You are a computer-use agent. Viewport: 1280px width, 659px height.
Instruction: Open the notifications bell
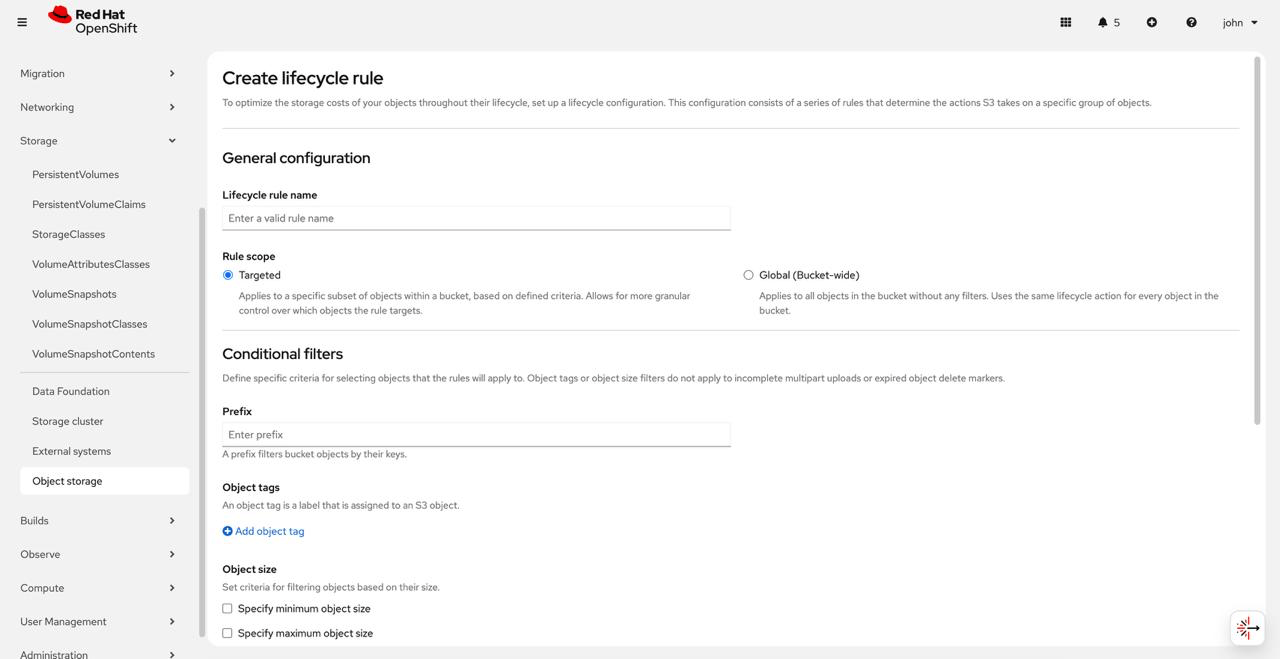(1108, 22)
